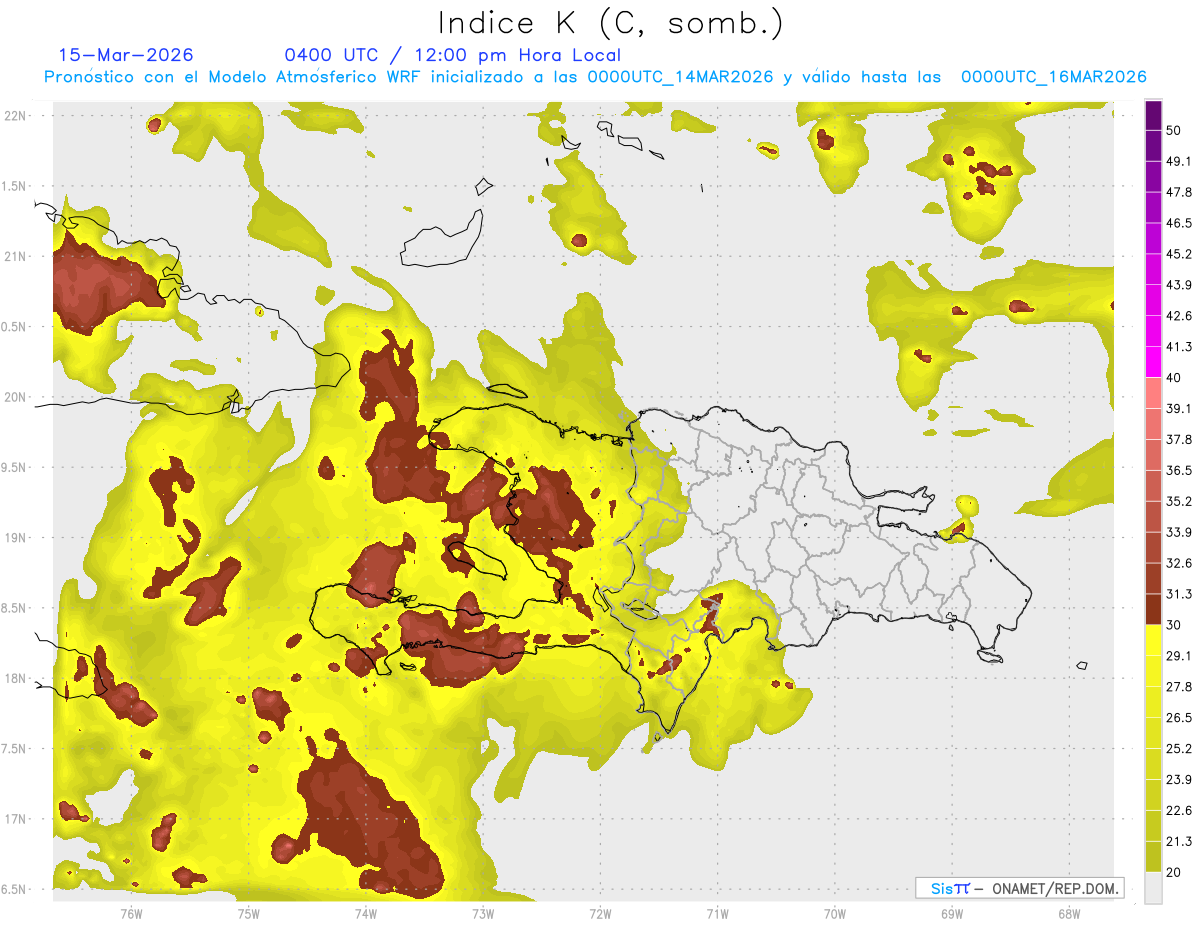Image resolution: width=1200 pixels, height=927 pixels.
Task: Click the colorbar value "43.9"
Action: point(1178,285)
